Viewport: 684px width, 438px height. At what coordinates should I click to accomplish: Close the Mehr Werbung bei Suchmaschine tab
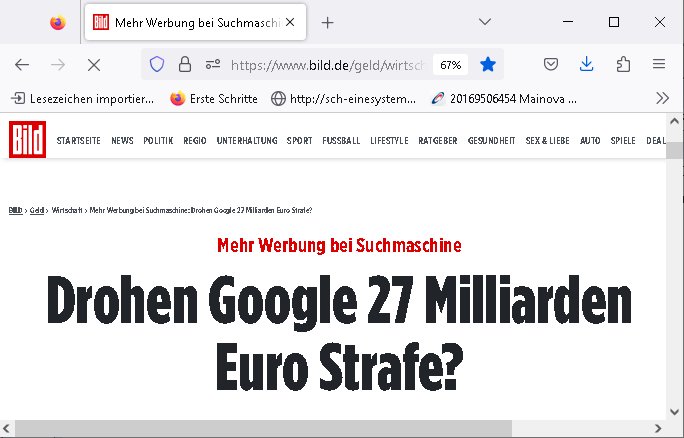(290, 22)
